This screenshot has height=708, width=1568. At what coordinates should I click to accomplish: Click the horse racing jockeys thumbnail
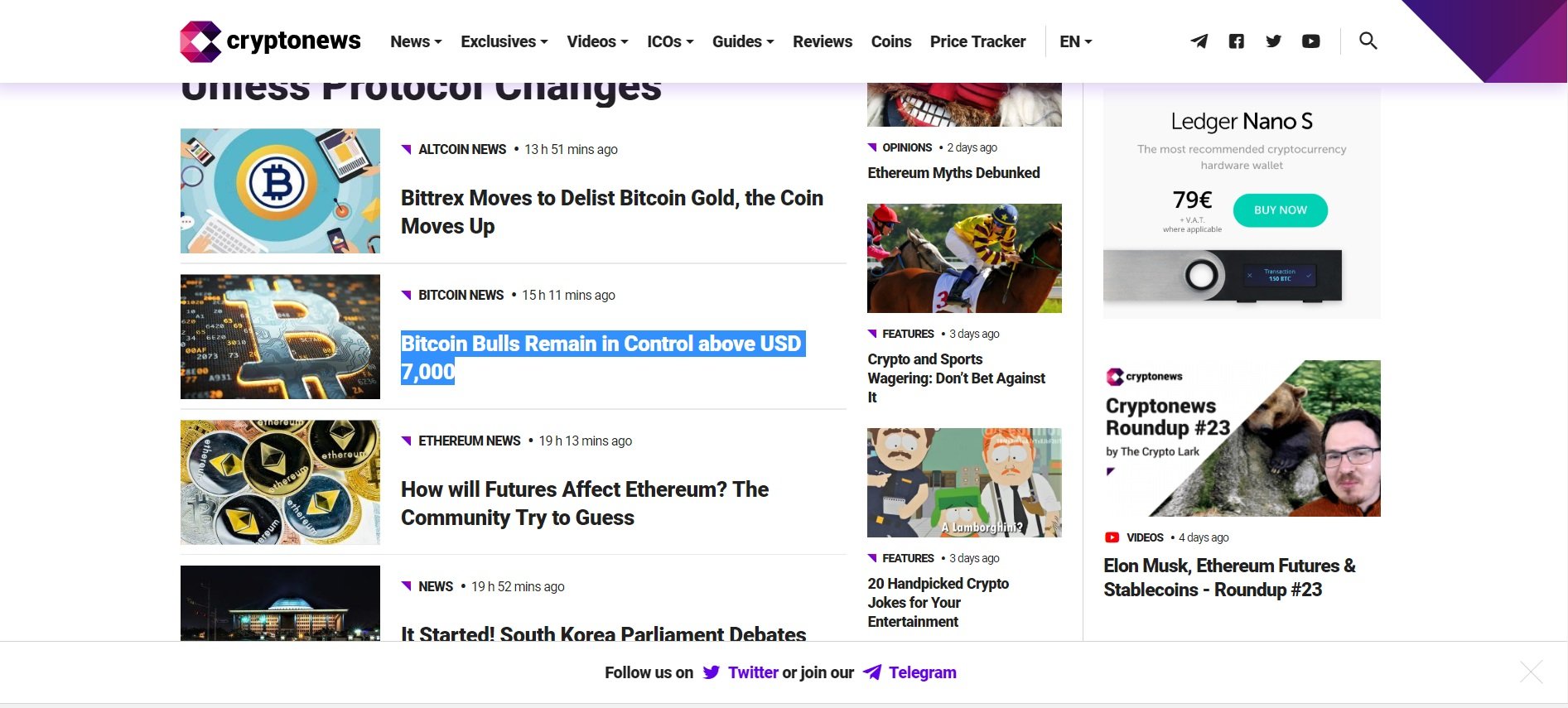click(x=964, y=258)
